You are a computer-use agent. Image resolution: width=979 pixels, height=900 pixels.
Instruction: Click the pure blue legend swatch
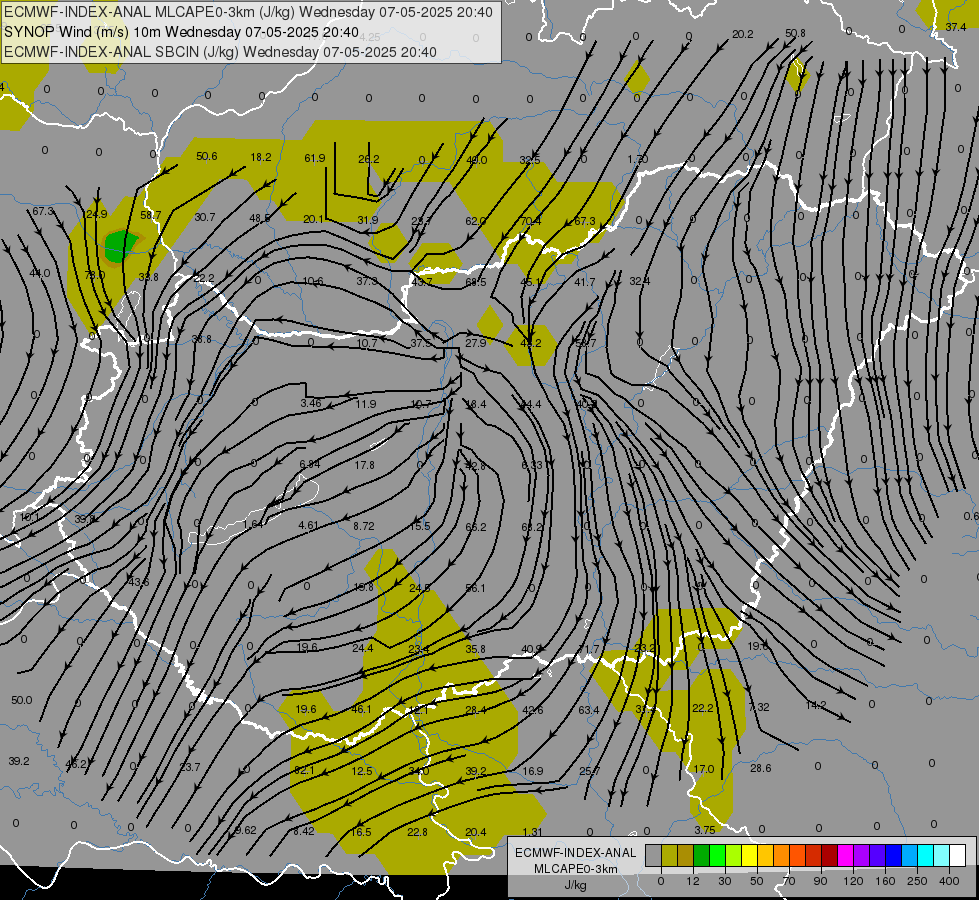[x=893, y=855]
